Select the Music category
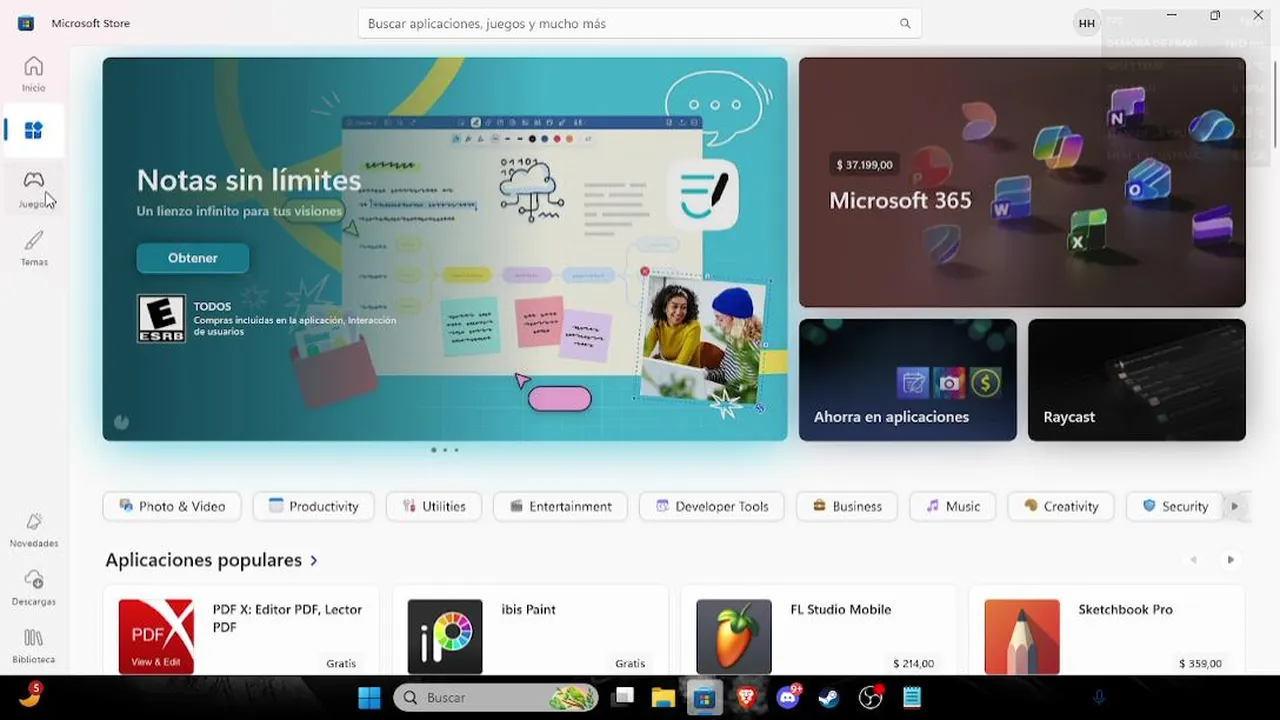 (952, 506)
